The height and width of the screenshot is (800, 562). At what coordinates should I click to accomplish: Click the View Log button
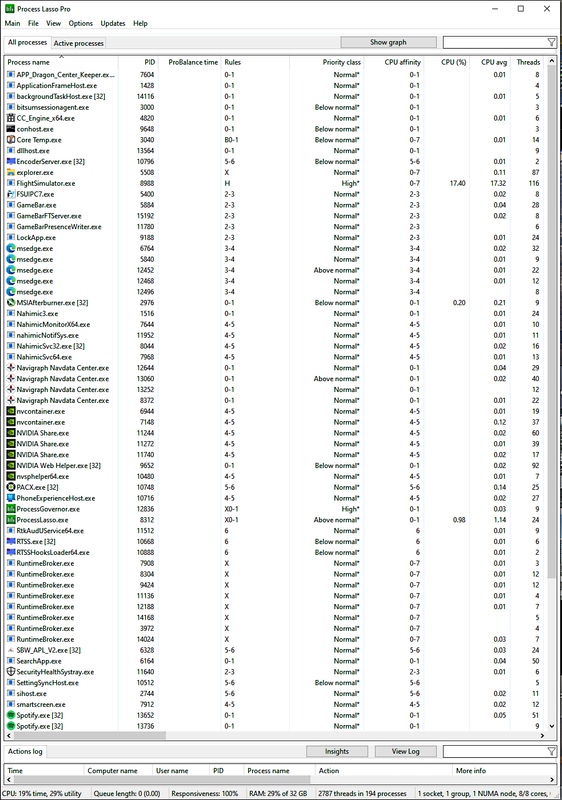click(x=405, y=752)
